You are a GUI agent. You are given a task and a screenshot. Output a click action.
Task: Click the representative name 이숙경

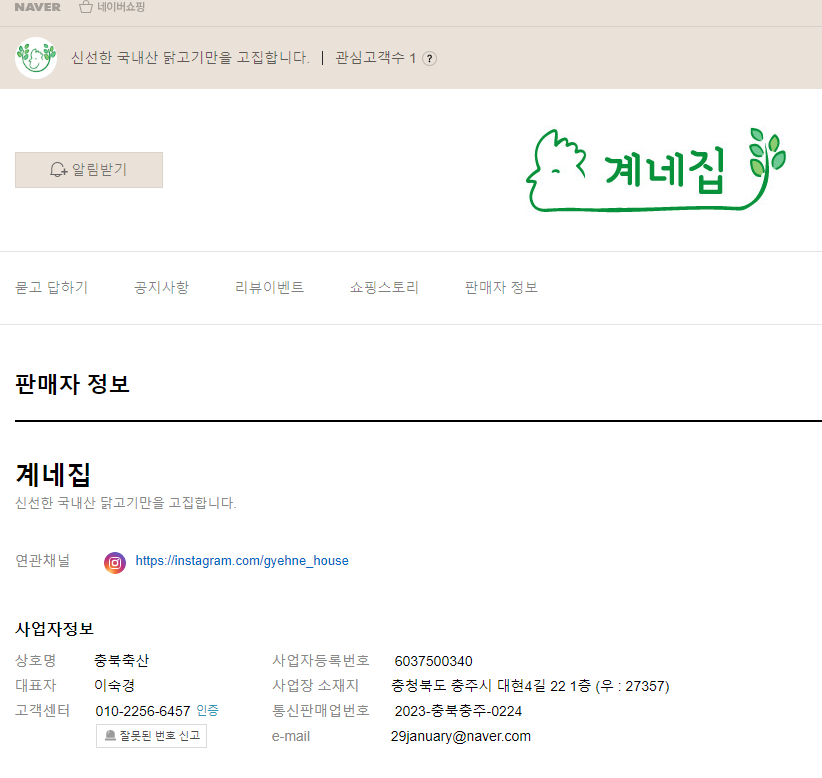point(114,685)
